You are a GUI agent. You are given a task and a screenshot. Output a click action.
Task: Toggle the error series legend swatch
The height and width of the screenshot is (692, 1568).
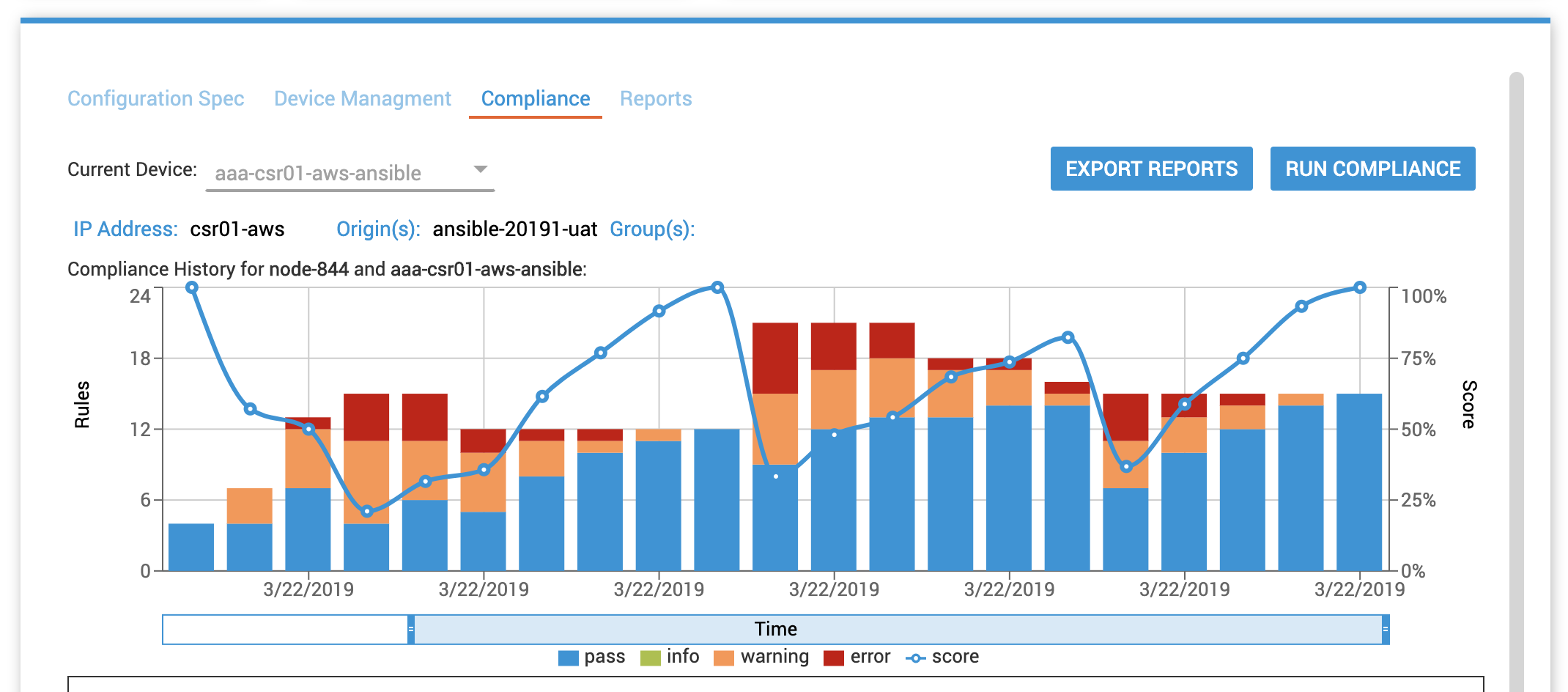click(833, 658)
